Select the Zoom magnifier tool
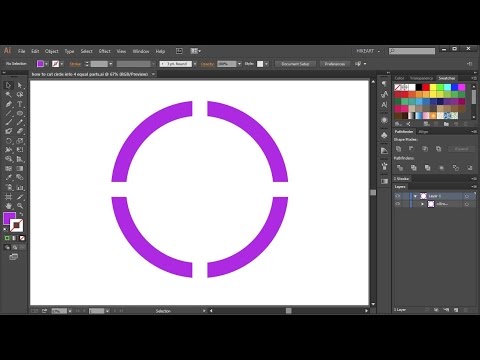 pyautogui.click(x=20, y=206)
